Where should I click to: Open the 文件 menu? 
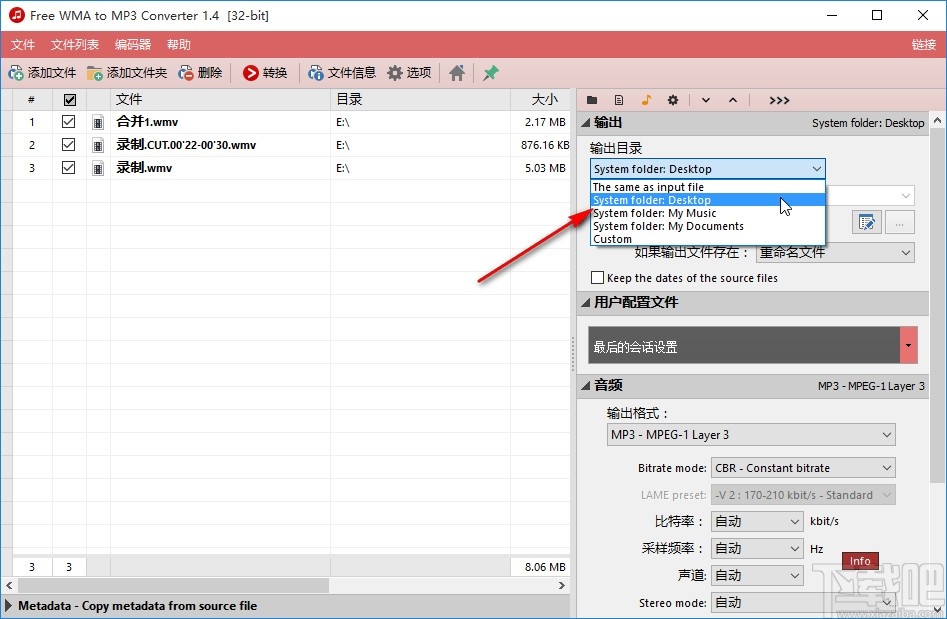tap(23, 44)
